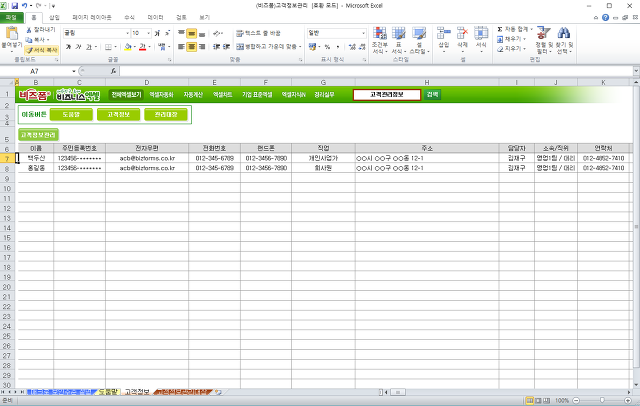Image resolution: width=640 pixels, height=406 pixels.
Task: Click the green 관리대장 move button
Action: click(166, 115)
